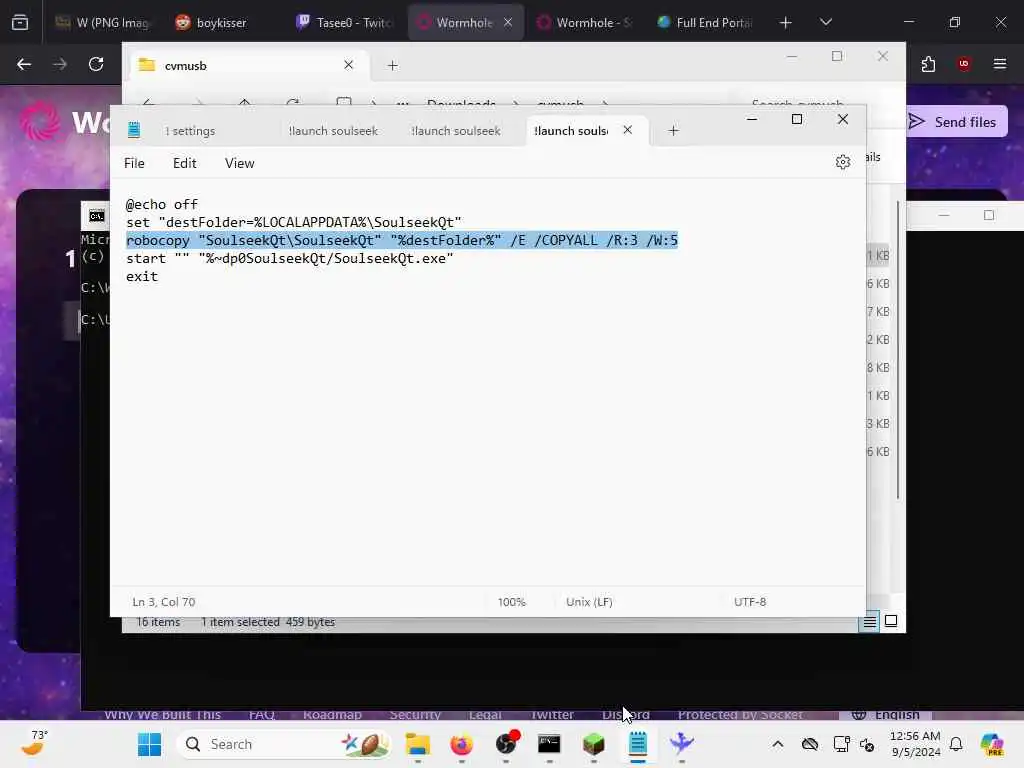Open the Wormhole Legal footer link
This screenshot has height=768, width=1024.
click(485, 714)
